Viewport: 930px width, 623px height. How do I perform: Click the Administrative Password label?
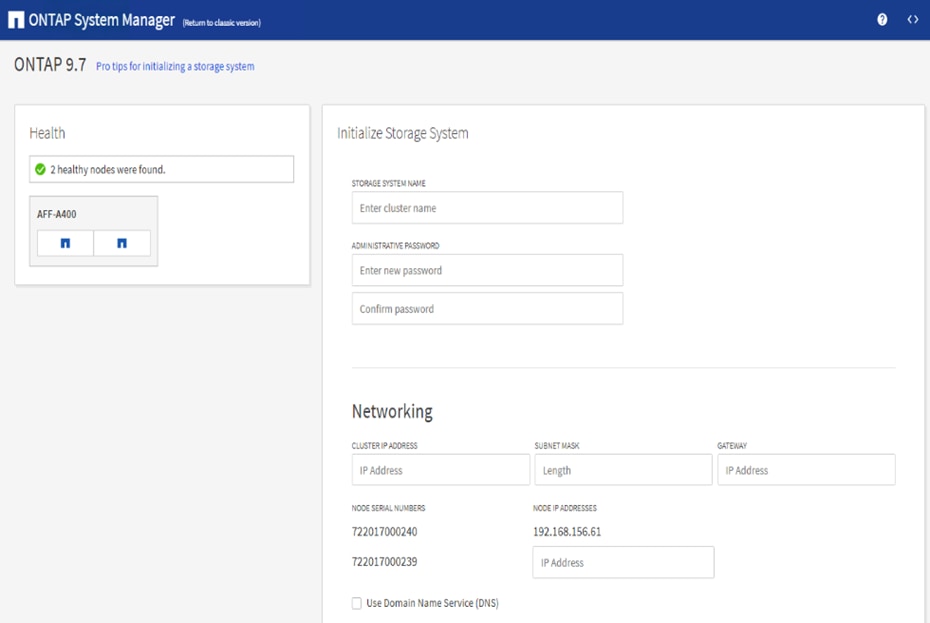click(x=396, y=246)
